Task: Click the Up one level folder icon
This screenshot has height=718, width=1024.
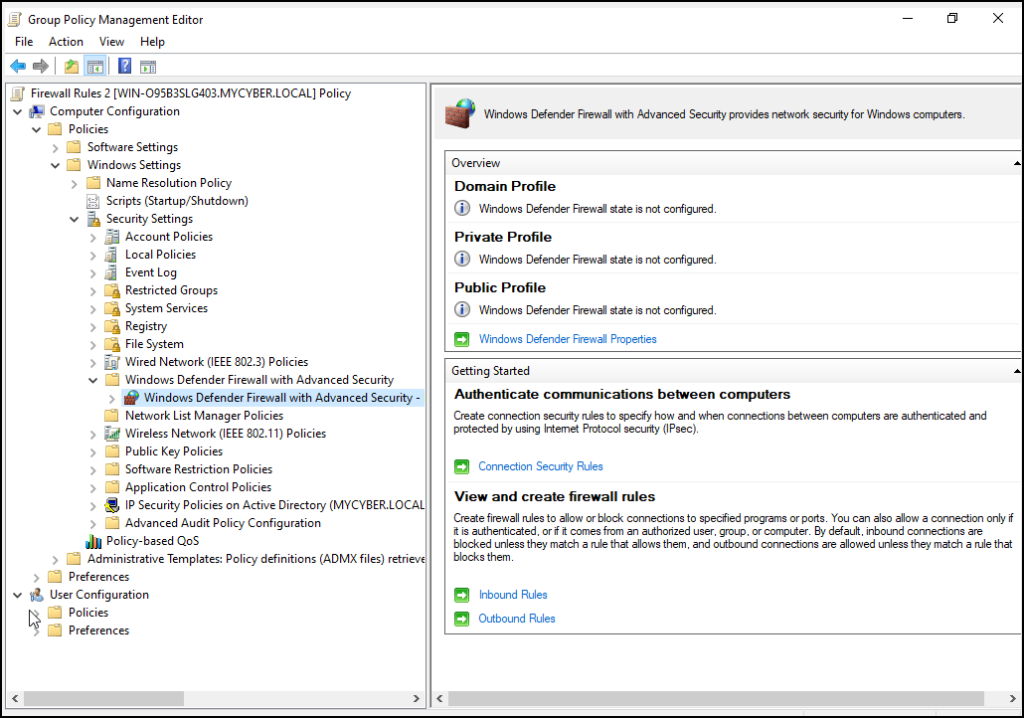Action: click(x=71, y=66)
